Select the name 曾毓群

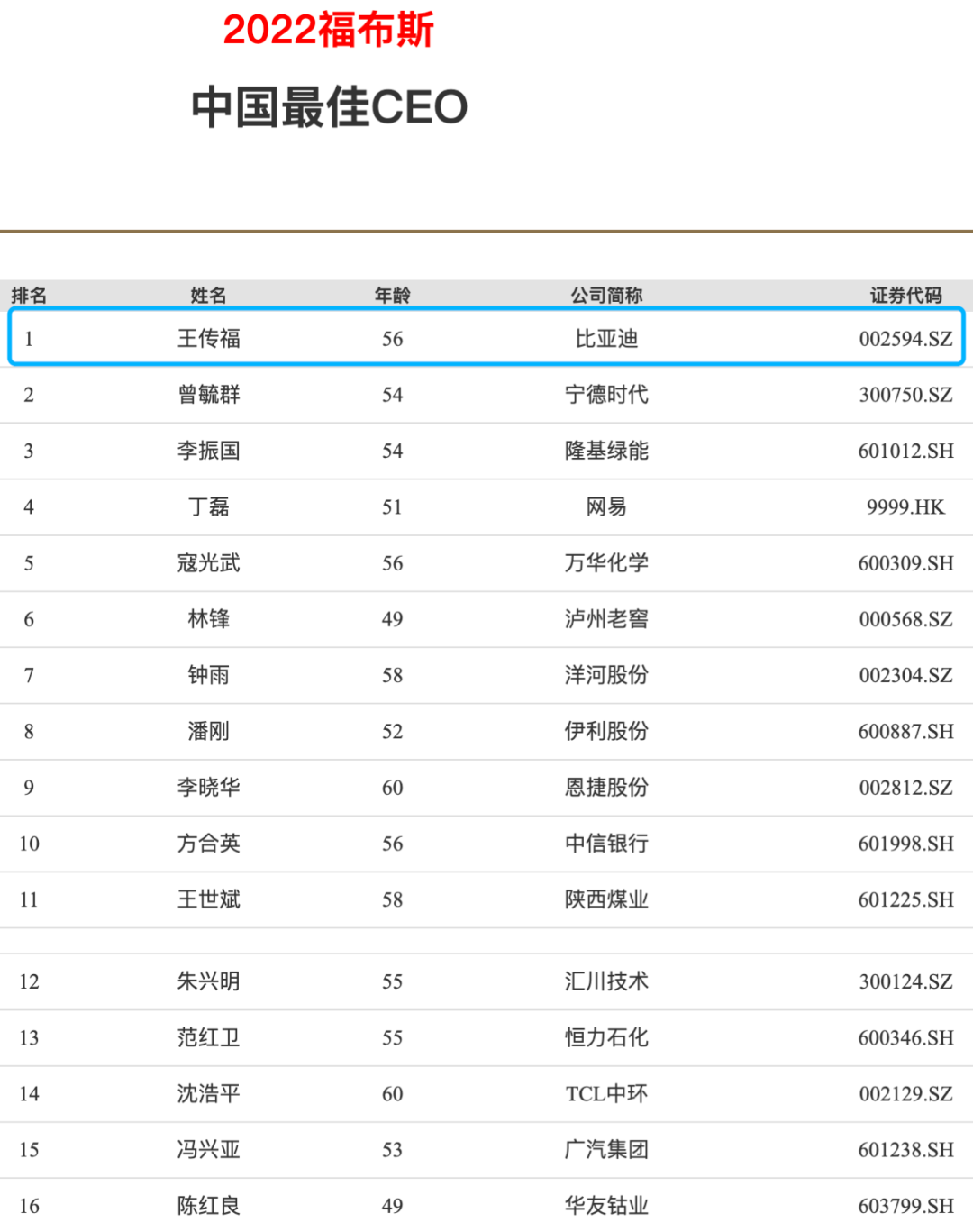pos(208,394)
